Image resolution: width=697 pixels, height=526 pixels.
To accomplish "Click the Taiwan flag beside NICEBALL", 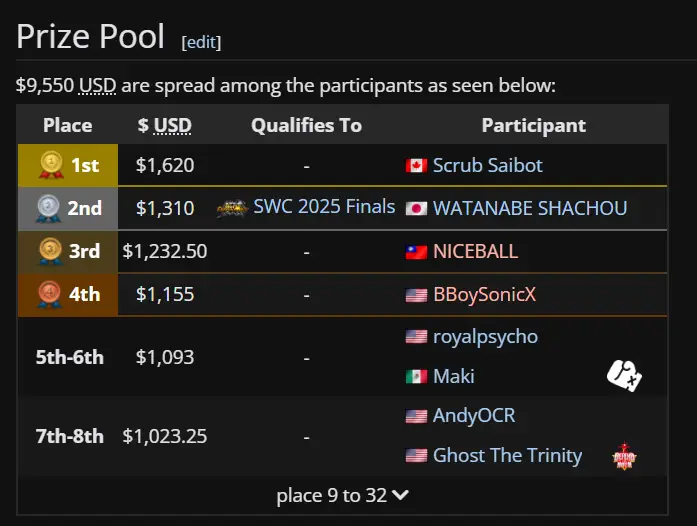I will (x=416, y=252).
